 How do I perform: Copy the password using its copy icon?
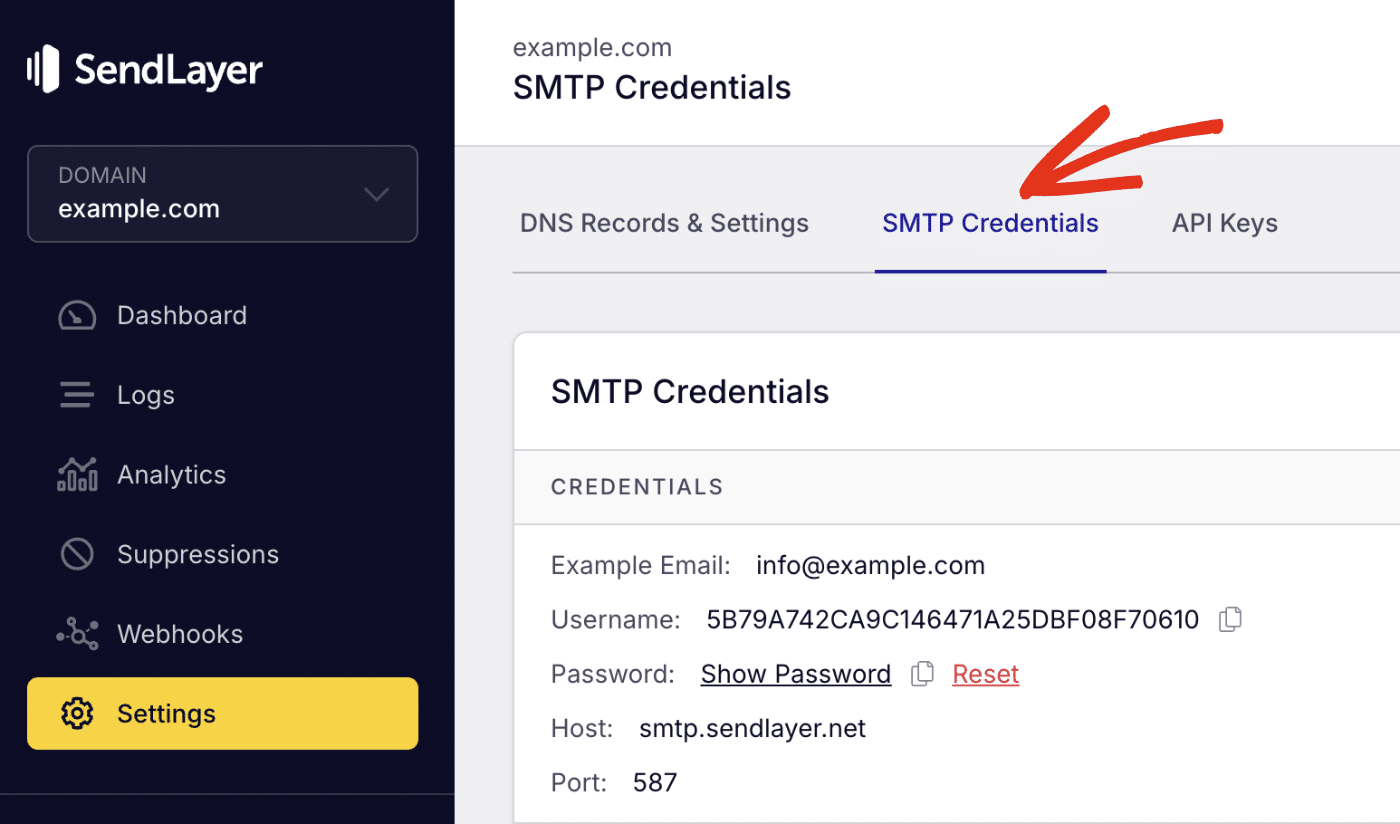[922, 674]
